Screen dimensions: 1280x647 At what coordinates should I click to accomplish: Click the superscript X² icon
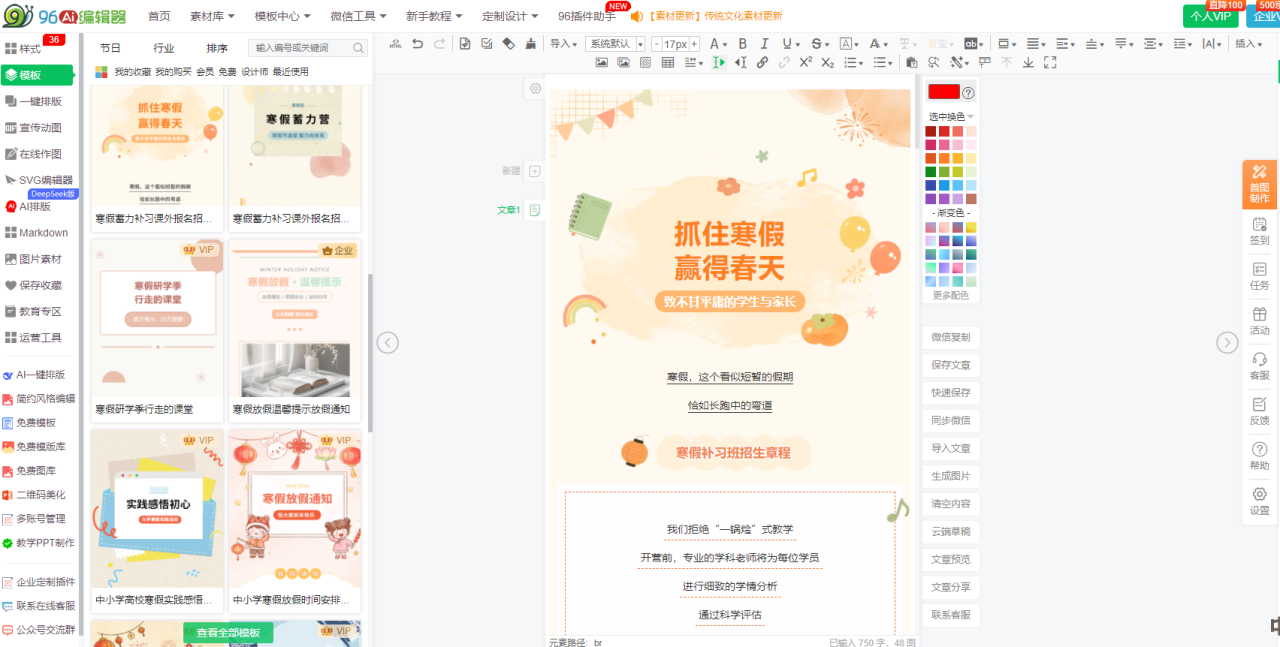pos(805,62)
